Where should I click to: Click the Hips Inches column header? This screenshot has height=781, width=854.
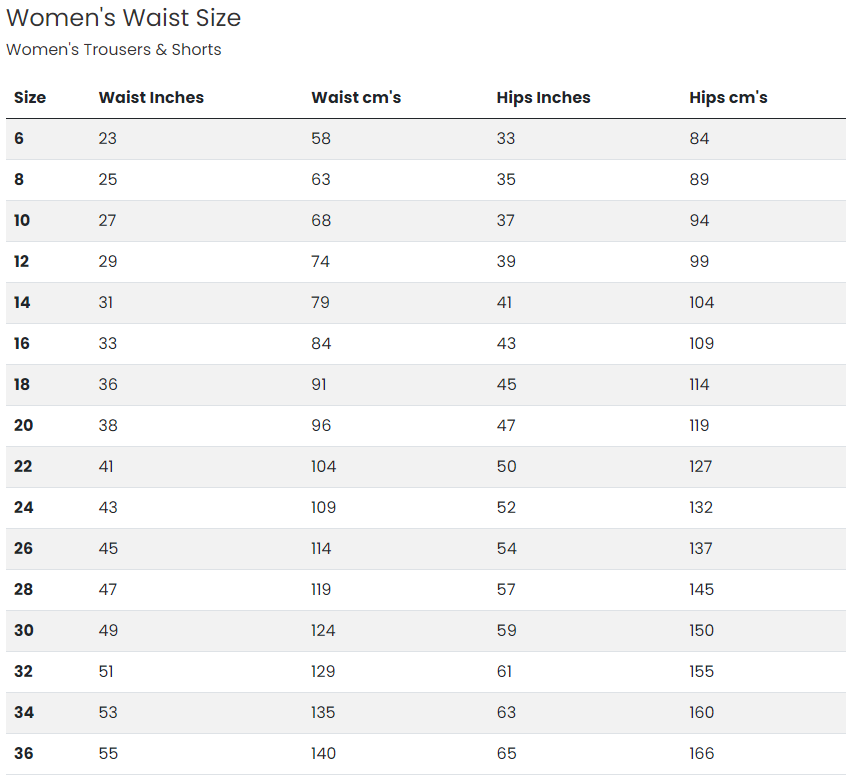point(544,97)
